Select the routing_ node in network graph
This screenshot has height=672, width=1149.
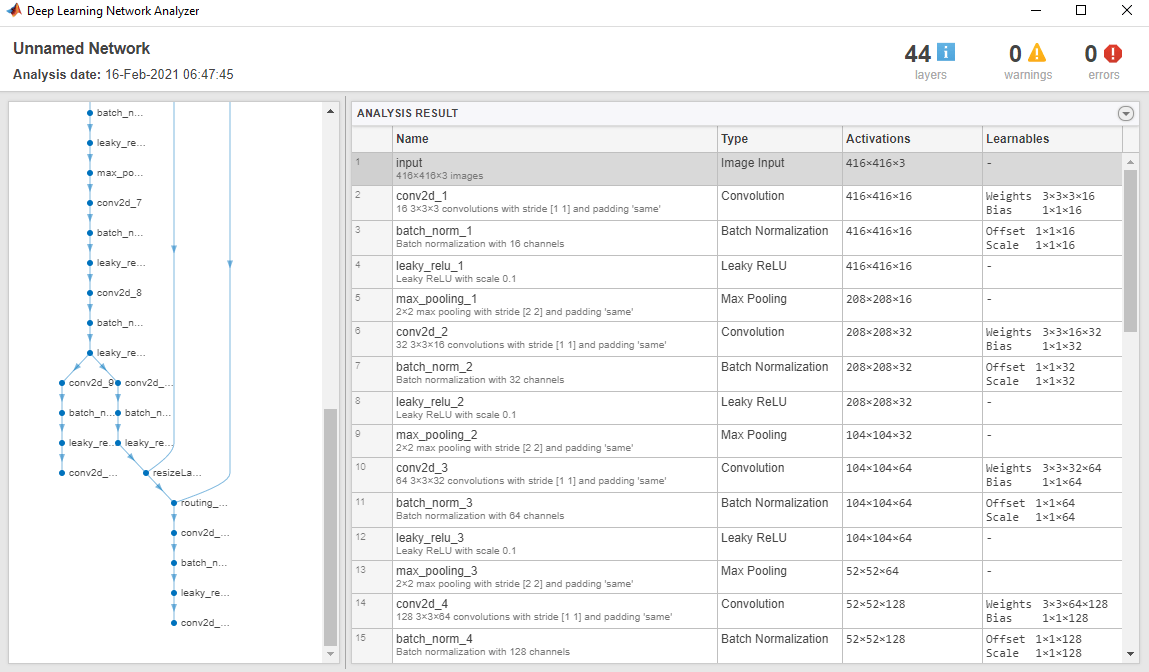pyautogui.click(x=201, y=503)
